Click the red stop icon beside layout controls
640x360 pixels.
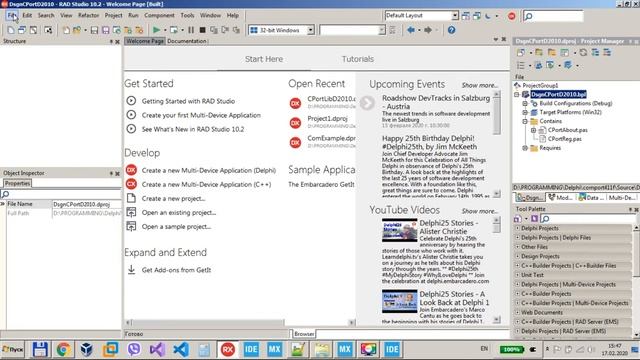point(511,16)
